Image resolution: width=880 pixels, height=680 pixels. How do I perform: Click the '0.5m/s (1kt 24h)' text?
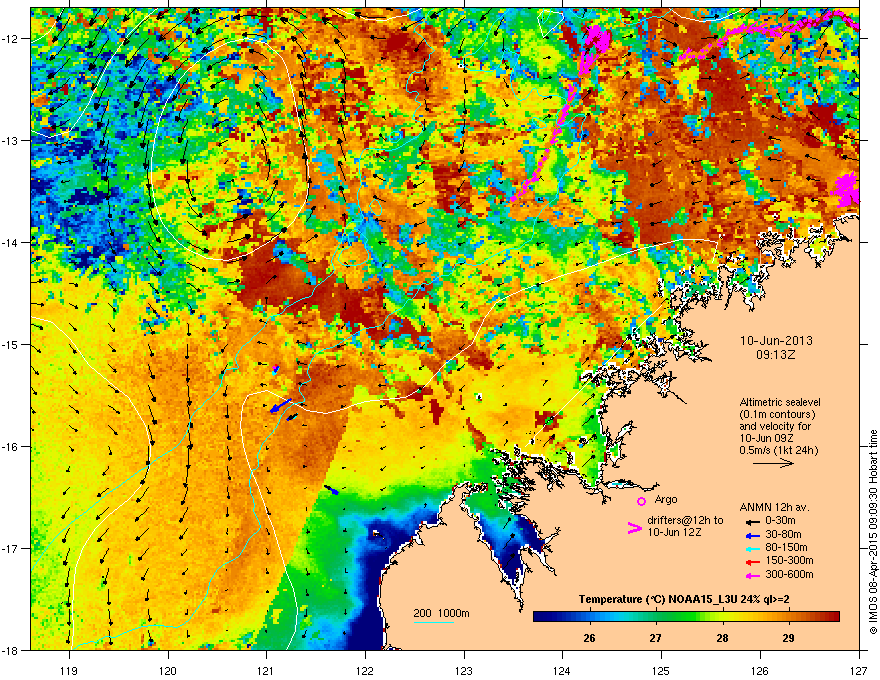coord(778,451)
